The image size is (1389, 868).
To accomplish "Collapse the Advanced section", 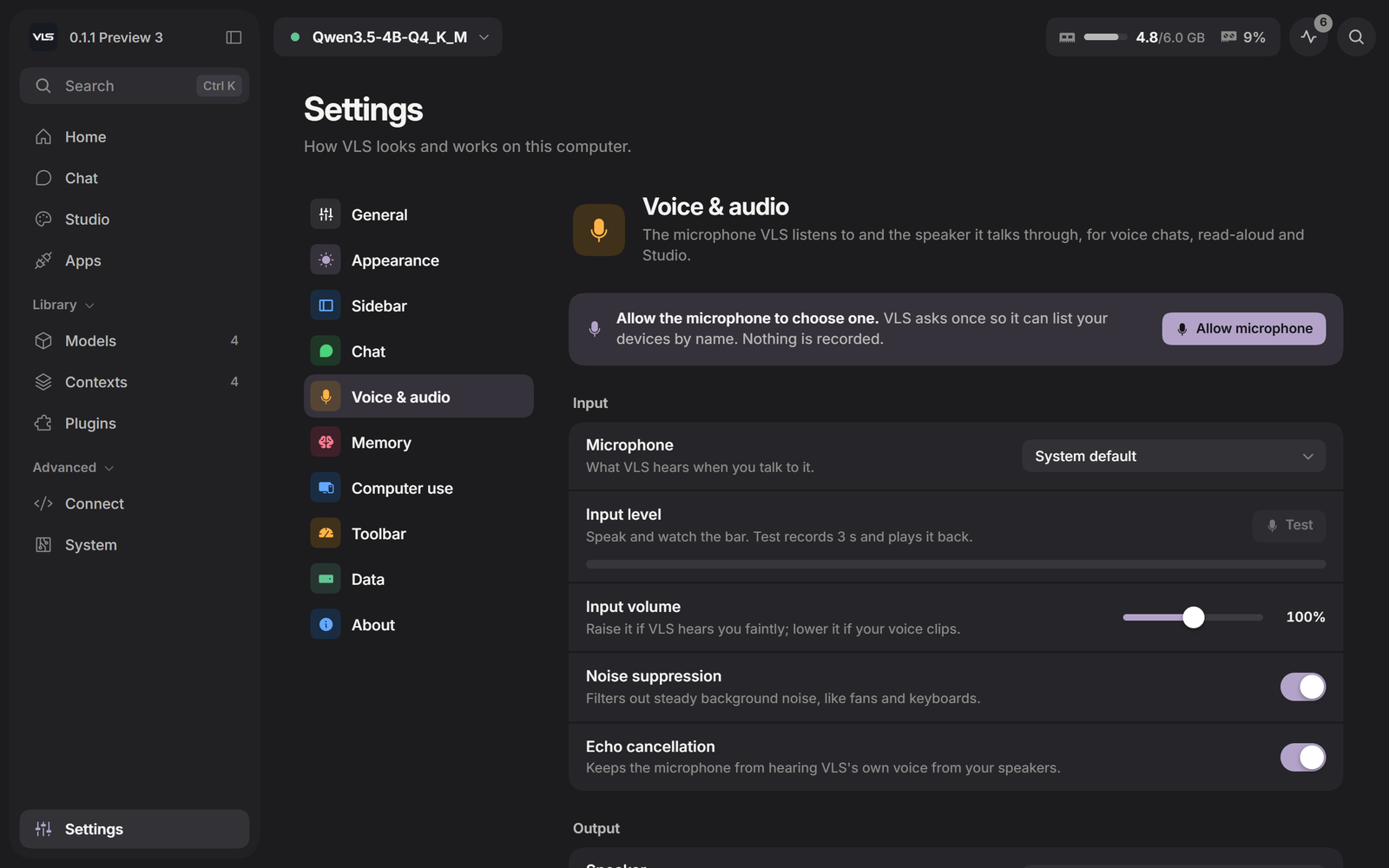I will 73,467.
